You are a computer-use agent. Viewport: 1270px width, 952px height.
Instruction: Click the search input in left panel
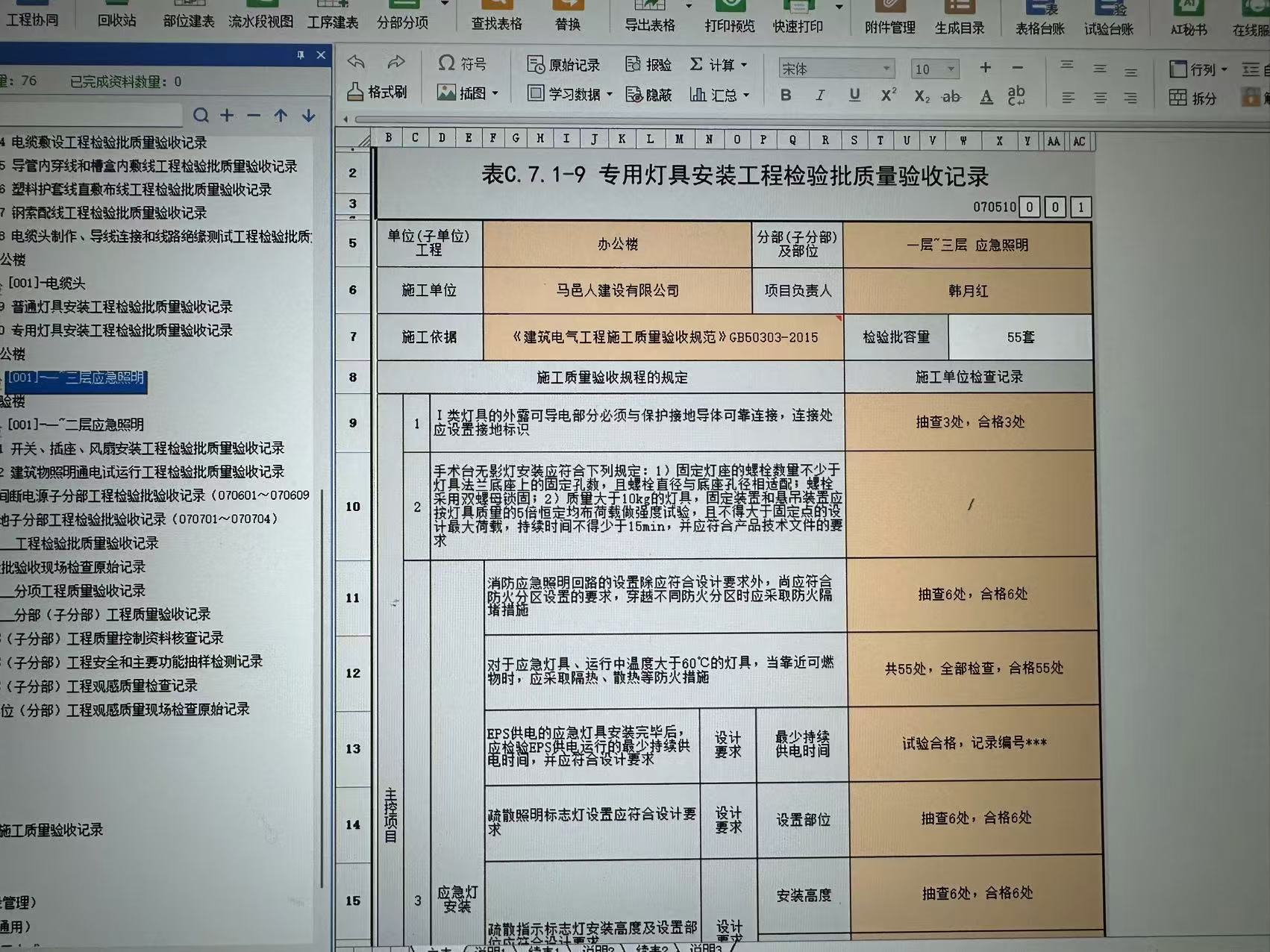[90, 115]
